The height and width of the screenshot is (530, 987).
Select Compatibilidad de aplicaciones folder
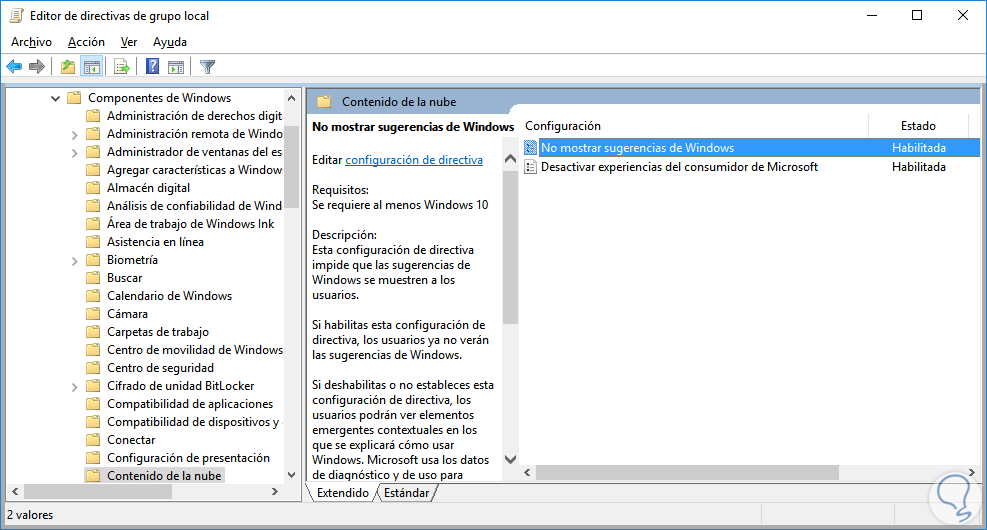tap(190, 403)
